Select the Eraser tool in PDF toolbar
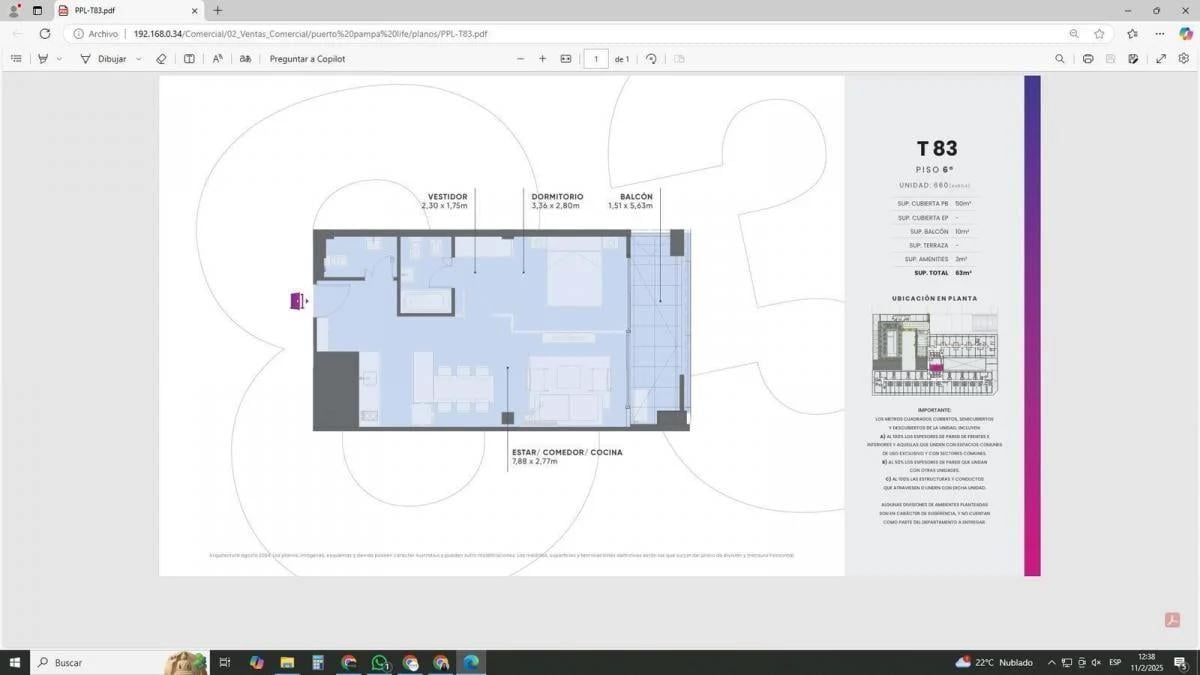 click(x=161, y=59)
